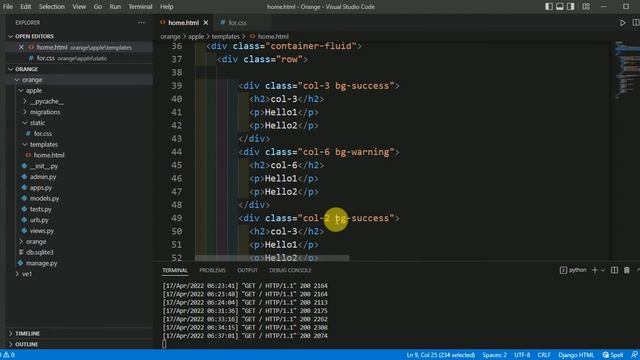Open Customize Layout icon
The width and height of the screenshot is (640, 360).
(x=586, y=7)
